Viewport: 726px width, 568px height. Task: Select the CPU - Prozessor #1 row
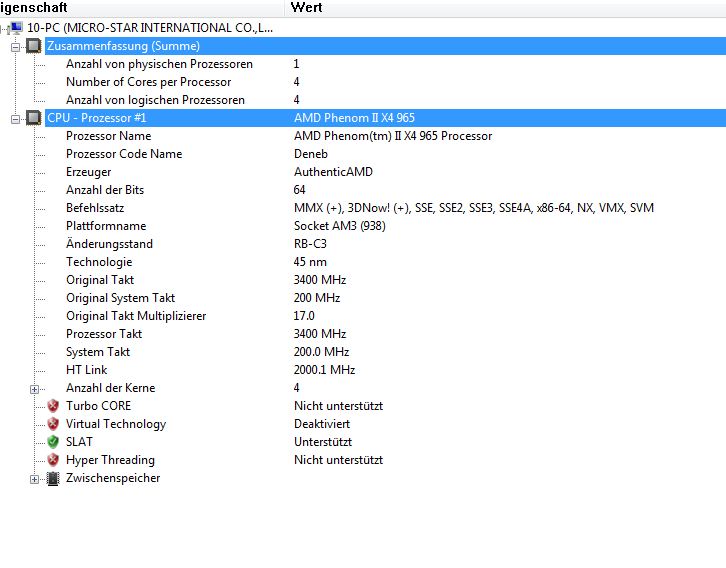point(385,118)
